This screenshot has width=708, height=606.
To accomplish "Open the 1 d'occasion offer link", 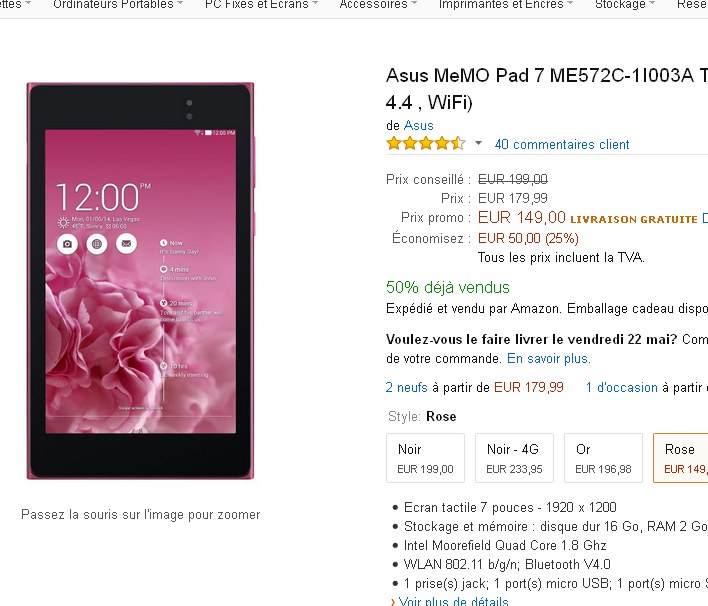I will click(x=622, y=387).
